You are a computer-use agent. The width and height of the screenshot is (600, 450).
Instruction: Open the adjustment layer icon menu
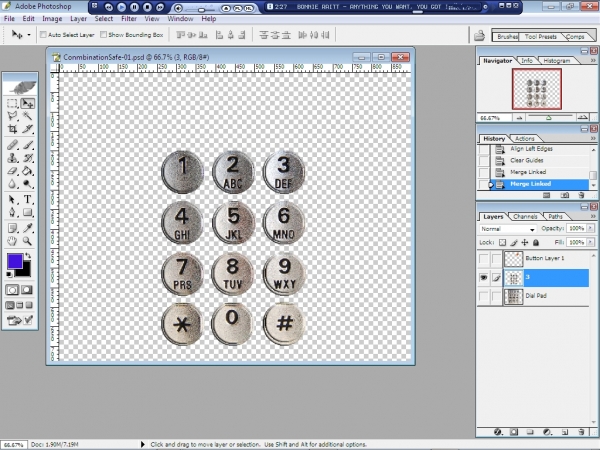(x=547, y=432)
